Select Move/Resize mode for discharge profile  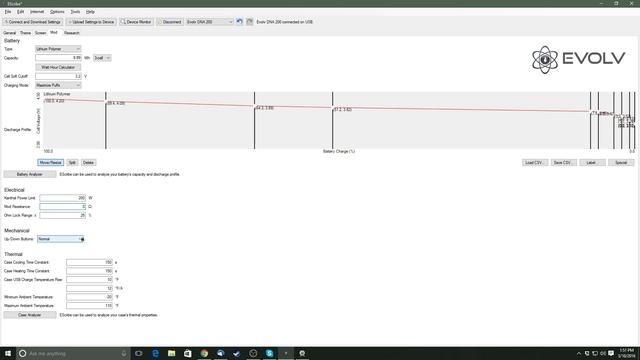click(x=51, y=162)
